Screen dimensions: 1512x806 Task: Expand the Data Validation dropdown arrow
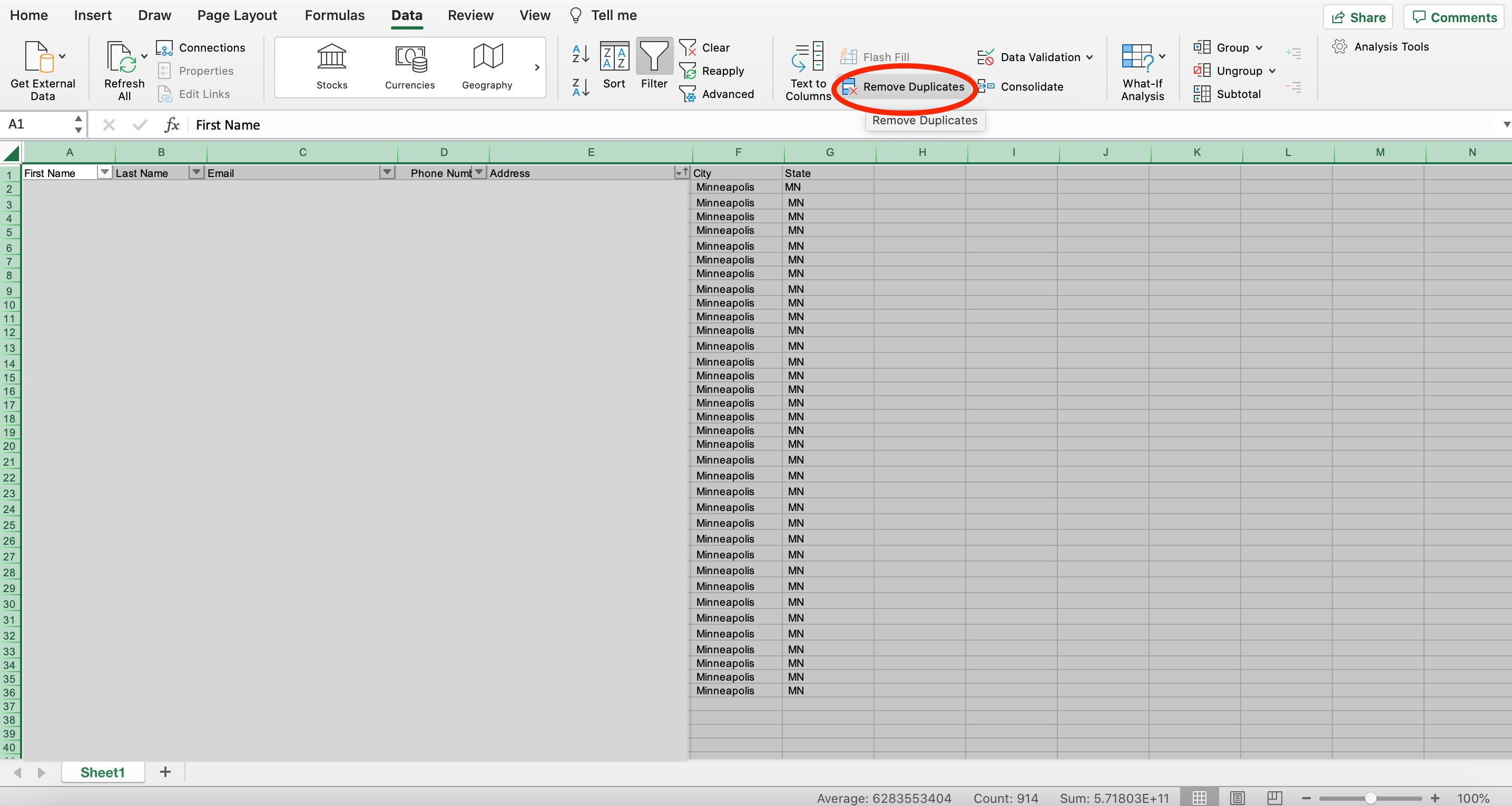click(x=1089, y=57)
